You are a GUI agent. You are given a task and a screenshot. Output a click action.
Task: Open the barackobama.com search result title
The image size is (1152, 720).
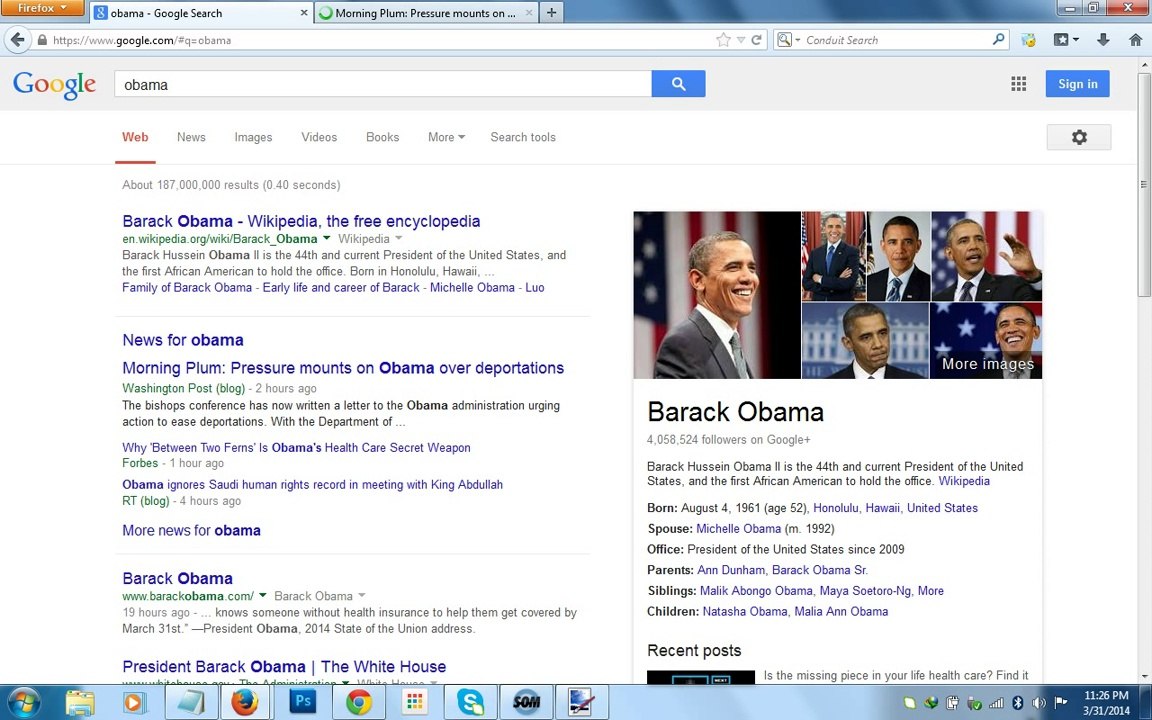(177, 578)
